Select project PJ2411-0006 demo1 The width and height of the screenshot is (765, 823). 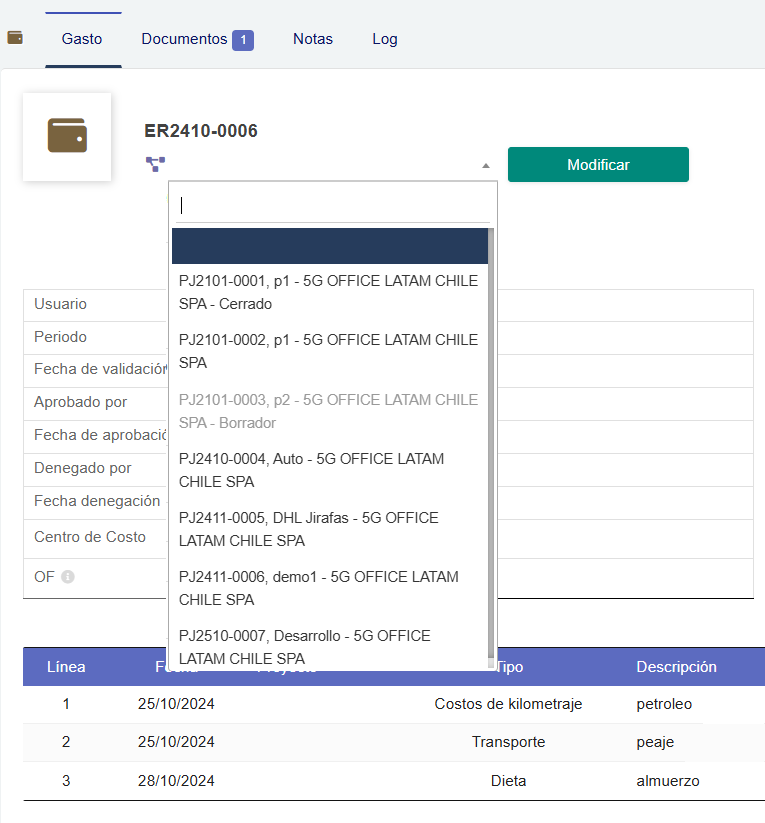point(328,588)
